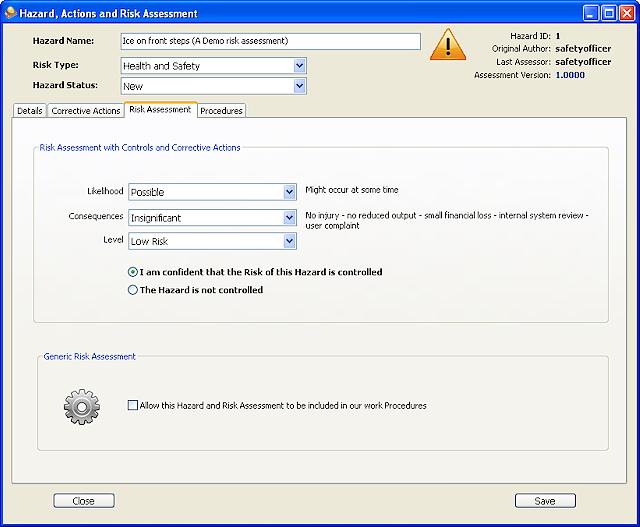Select the Risk Assessment tab

pyautogui.click(x=160, y=109)
